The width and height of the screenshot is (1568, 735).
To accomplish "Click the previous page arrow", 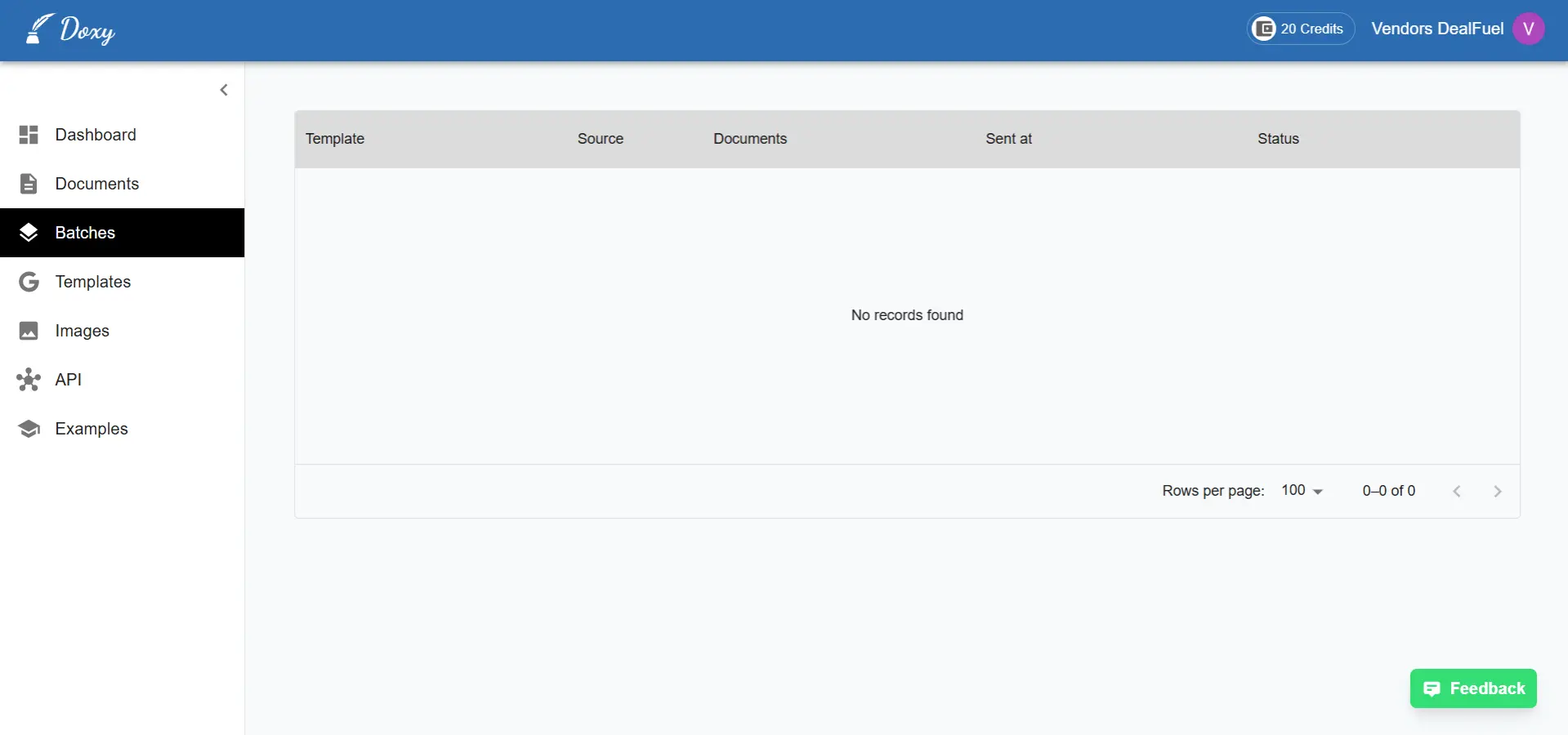I will tap(1457, 491).
